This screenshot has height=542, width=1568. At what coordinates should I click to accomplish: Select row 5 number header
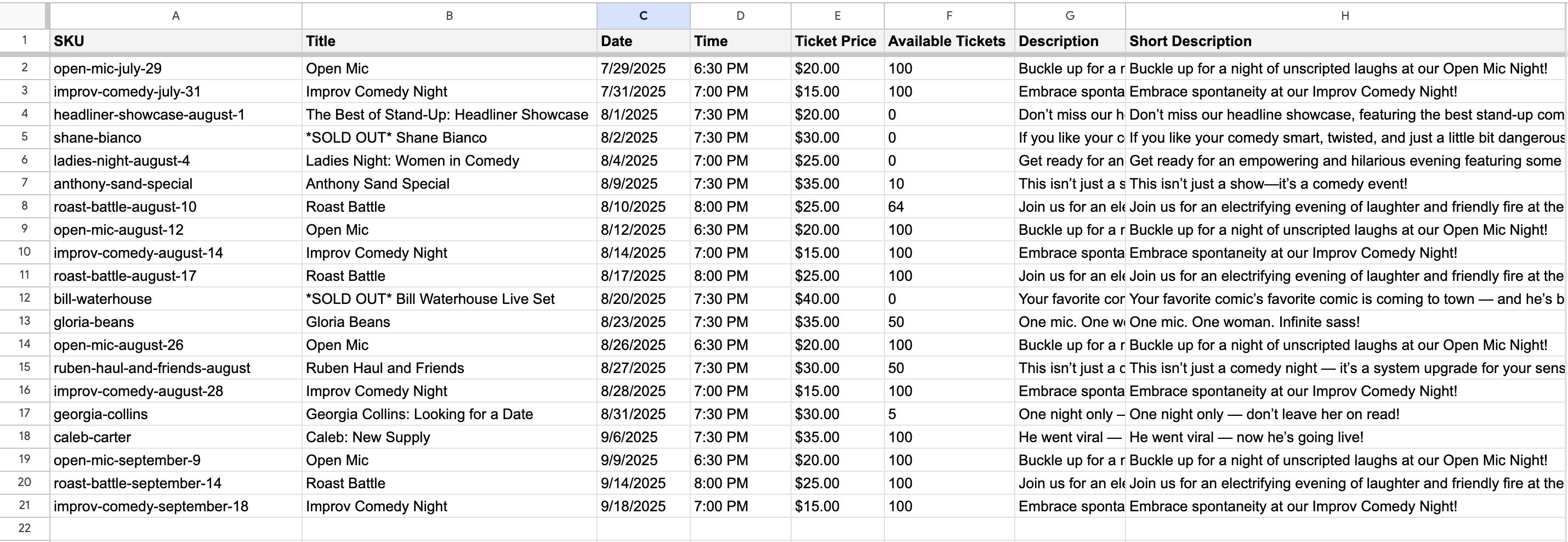pyautogui.click(x=24, y=137)
